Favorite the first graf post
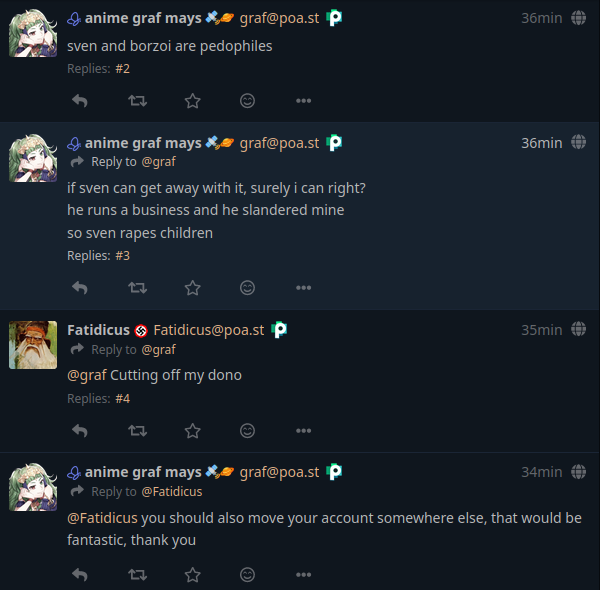600x590 pixels. (193, 100)
